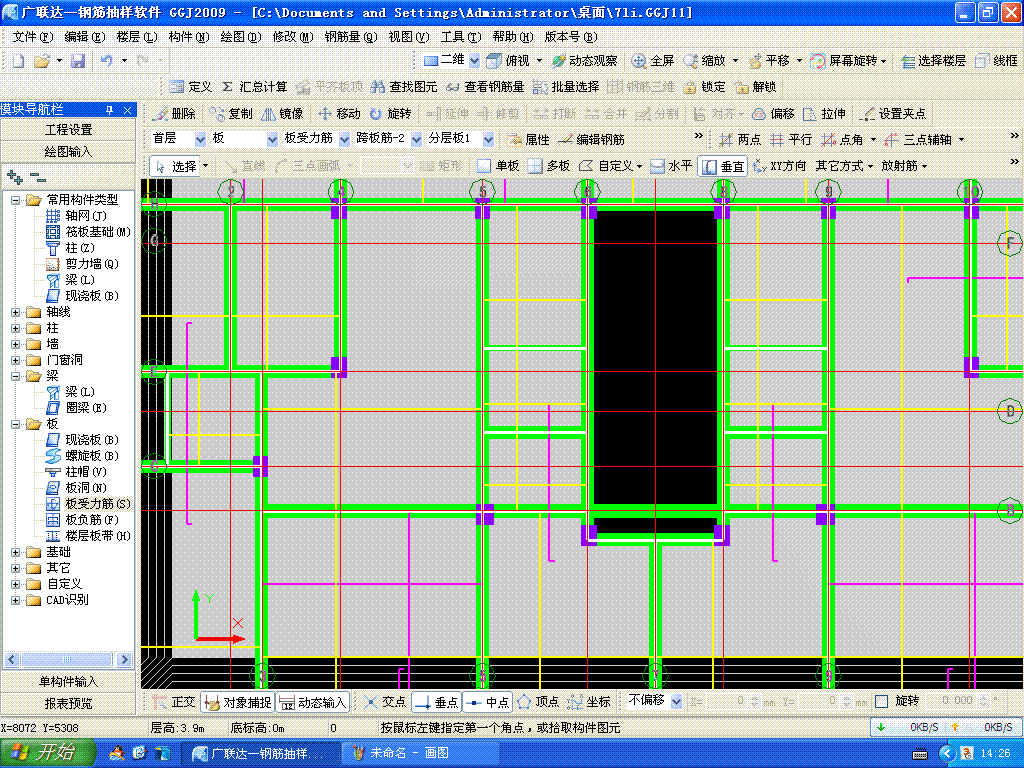Toggle 垂直 vertical placement mode
1024x768 pixels.
723,166
